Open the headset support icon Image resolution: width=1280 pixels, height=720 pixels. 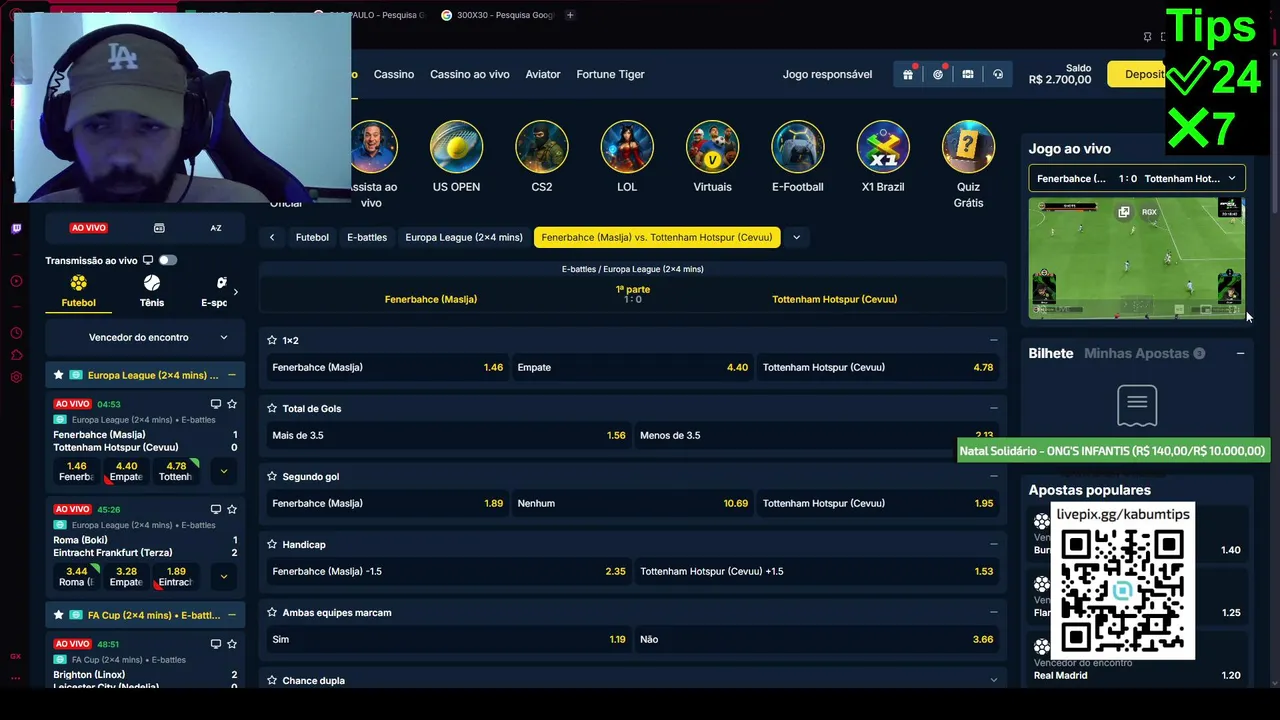click(998, 74)
